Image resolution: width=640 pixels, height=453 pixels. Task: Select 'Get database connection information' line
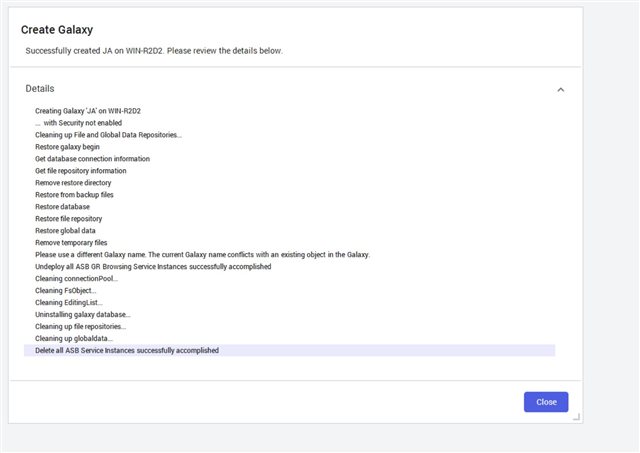click(92, 158)
